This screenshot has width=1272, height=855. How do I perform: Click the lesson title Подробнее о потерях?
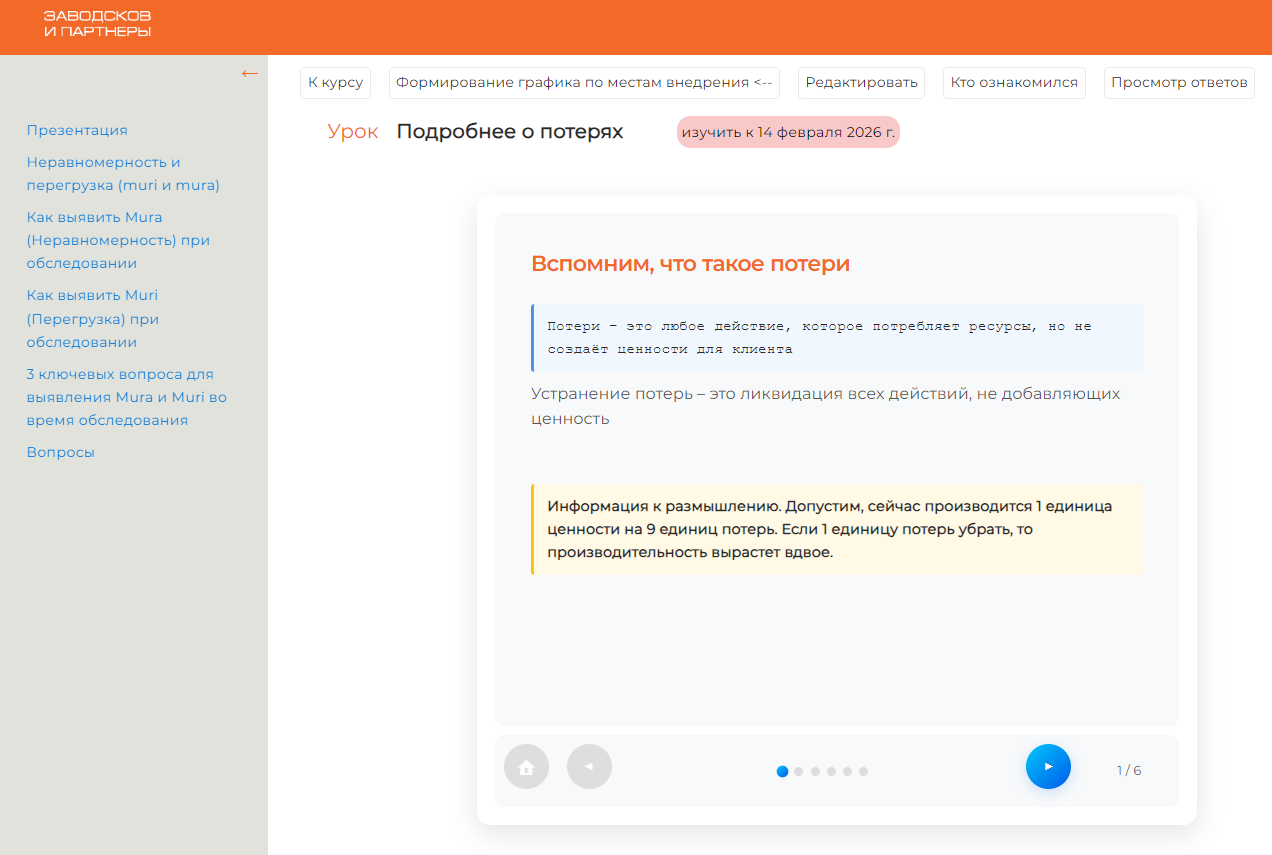click(510, 132)
